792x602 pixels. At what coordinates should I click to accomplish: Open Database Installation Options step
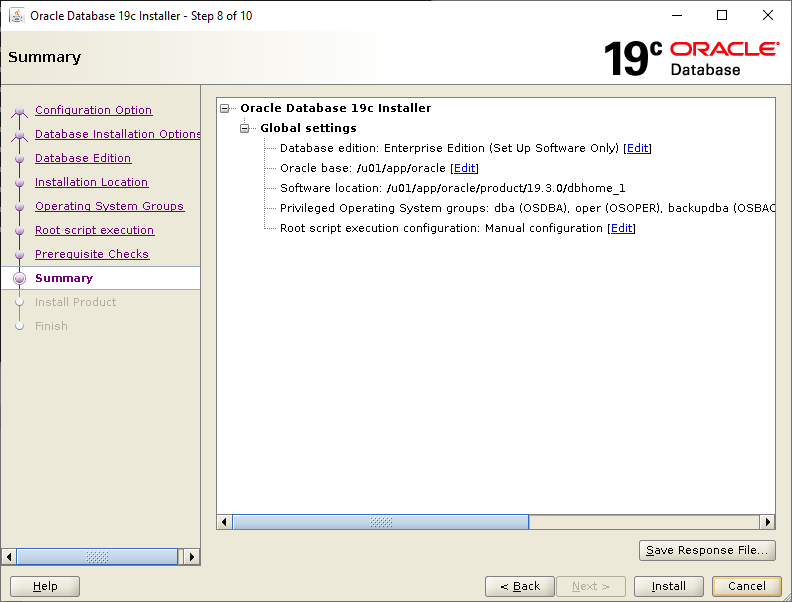[x=118, y=134]
